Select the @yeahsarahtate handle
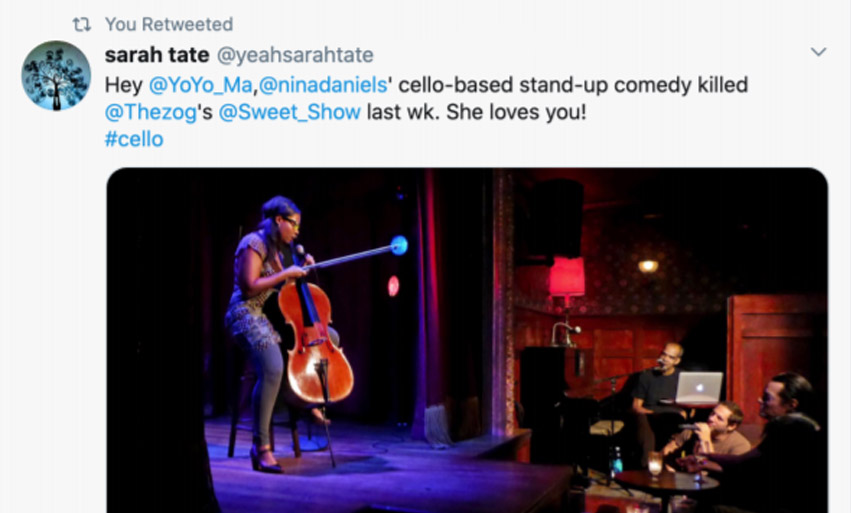Image resolution: width=851 pixels, height=513 pixels. tap(295, 55)
